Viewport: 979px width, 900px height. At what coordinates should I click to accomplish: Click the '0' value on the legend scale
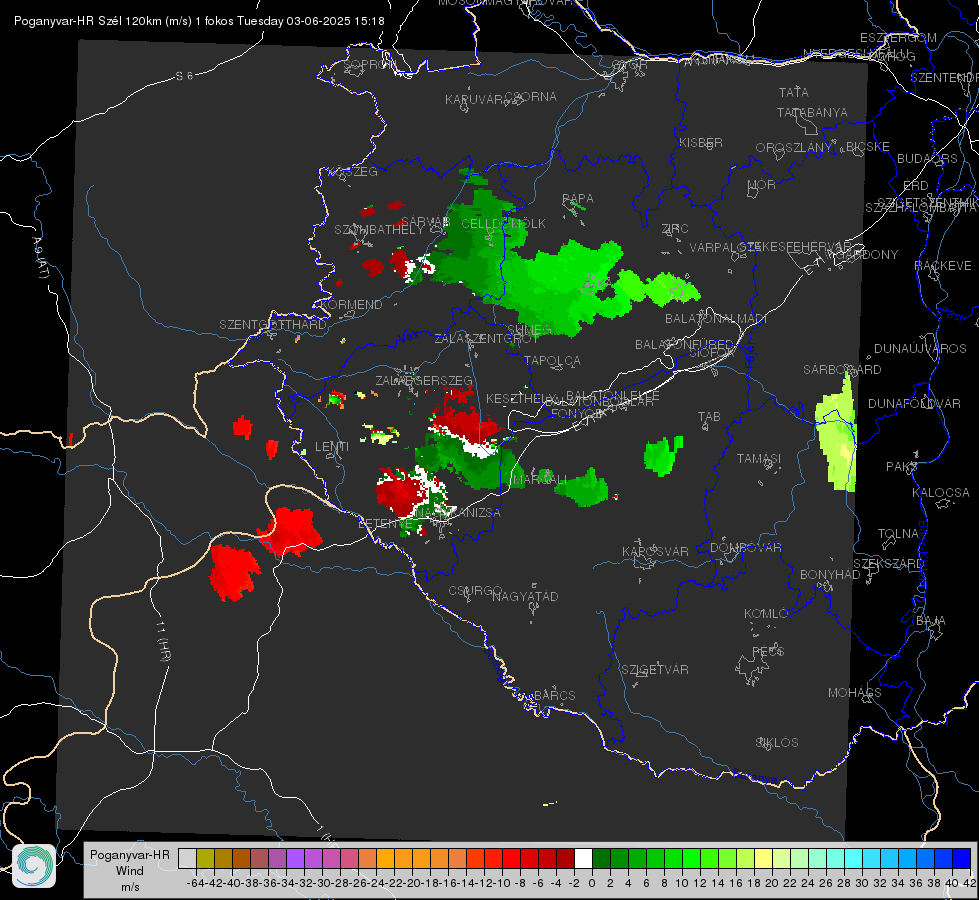pos(592,883)
